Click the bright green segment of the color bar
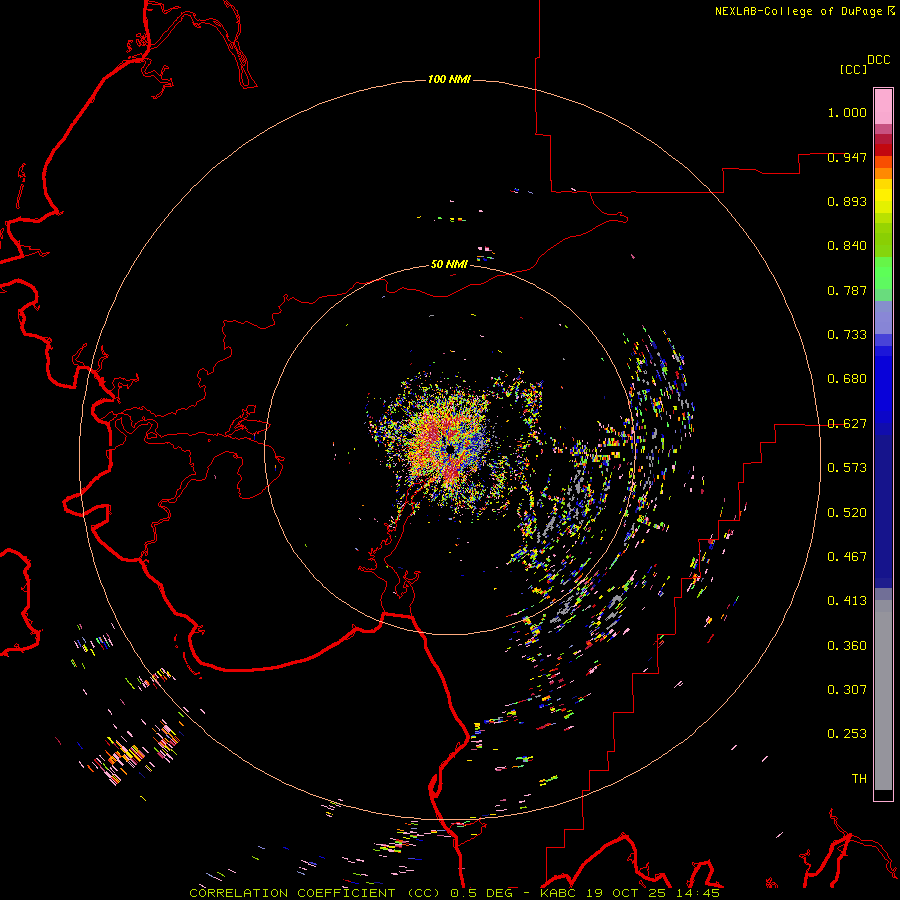Image resolution: width=900 pixels, height=900 pixels. coord(883,273)
